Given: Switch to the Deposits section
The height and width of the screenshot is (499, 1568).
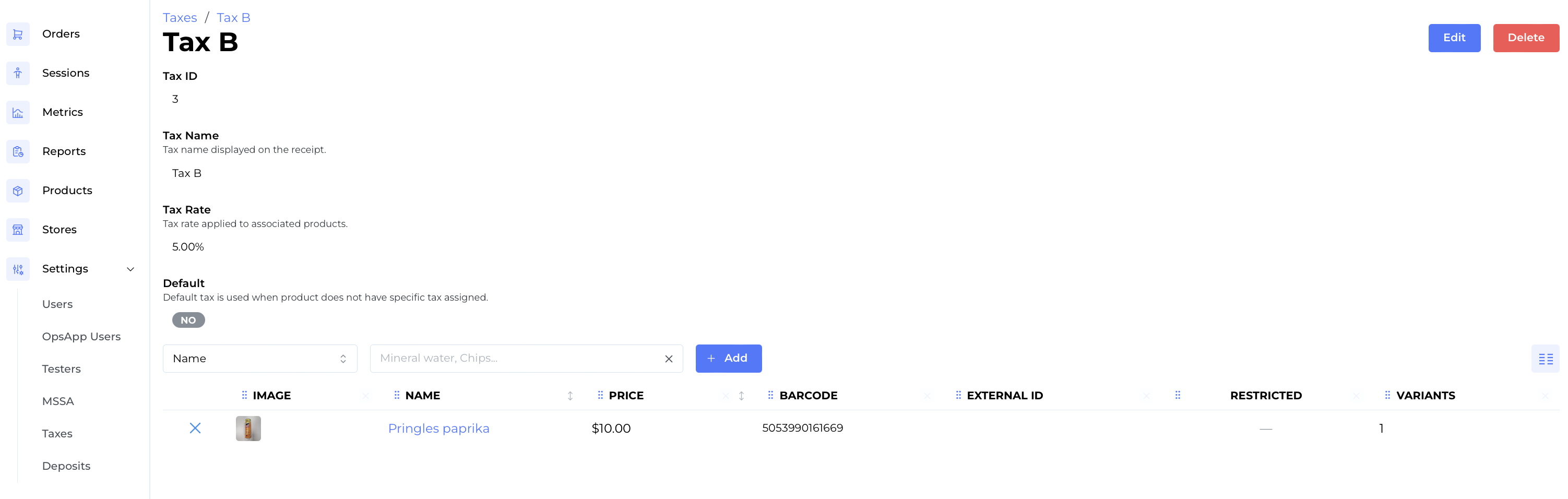Looking at the screenshot, I should pyautogui.click(x=66, y=466).
